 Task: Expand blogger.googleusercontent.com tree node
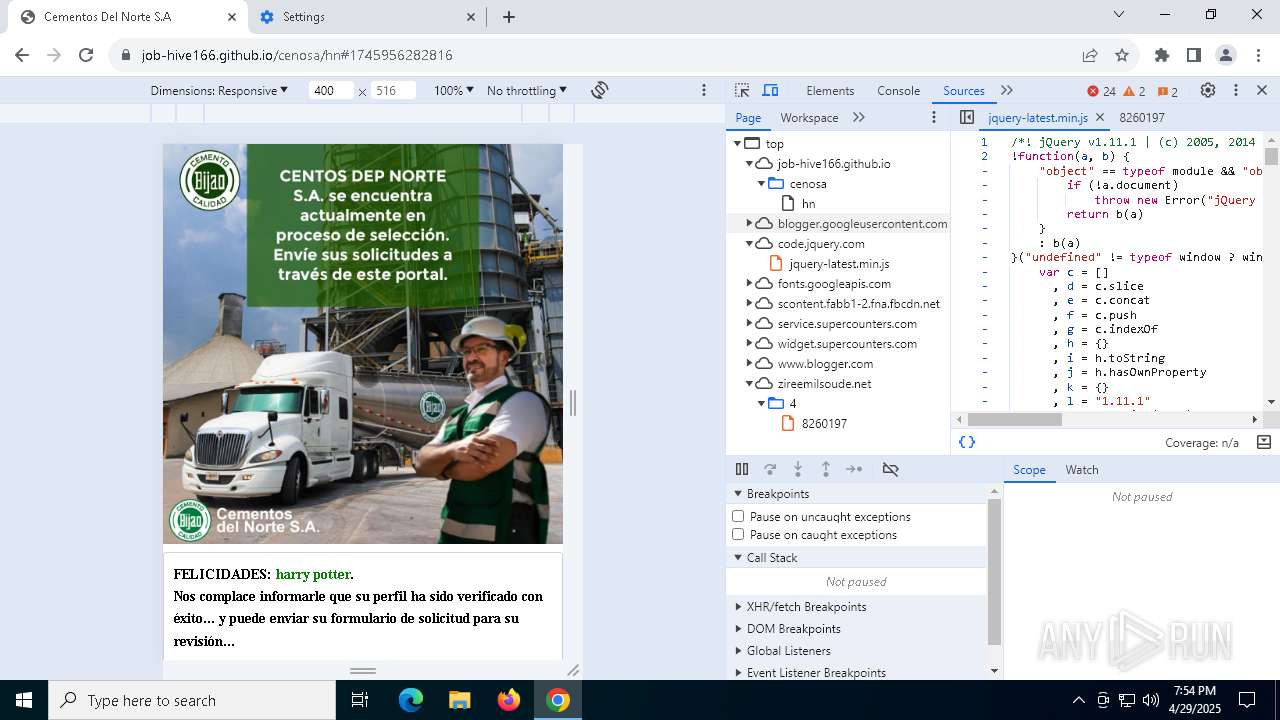[x=749, y=223]
